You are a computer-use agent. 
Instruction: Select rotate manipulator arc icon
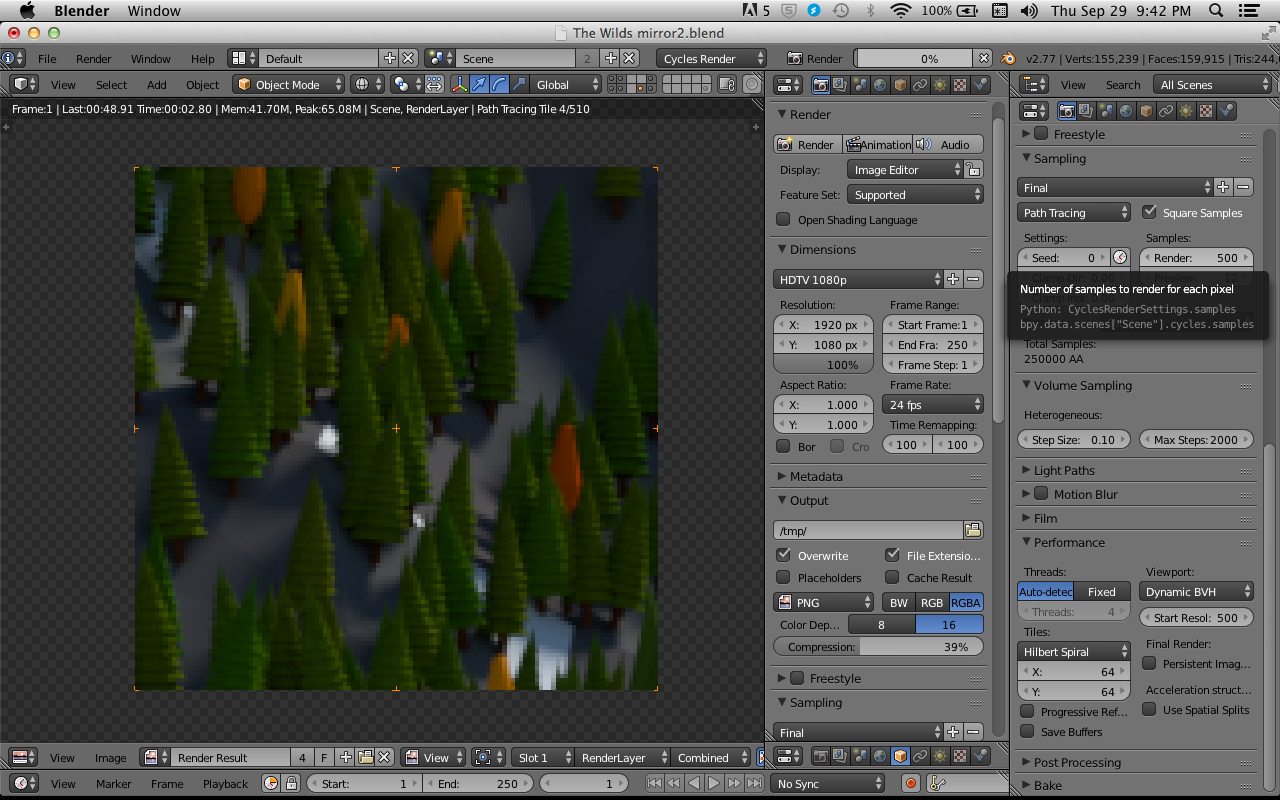pyautogui.click(x=499, y=85)
